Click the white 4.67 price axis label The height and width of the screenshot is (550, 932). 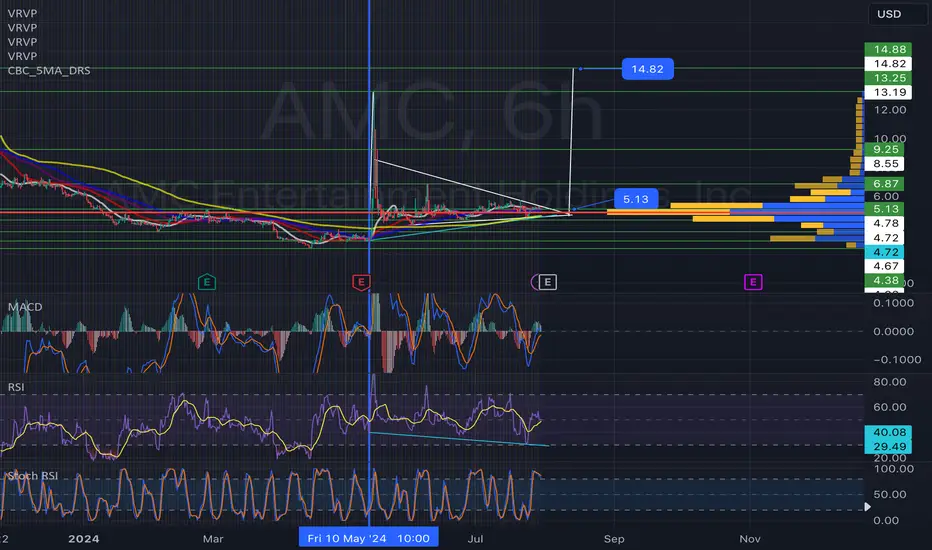(885, 266)
